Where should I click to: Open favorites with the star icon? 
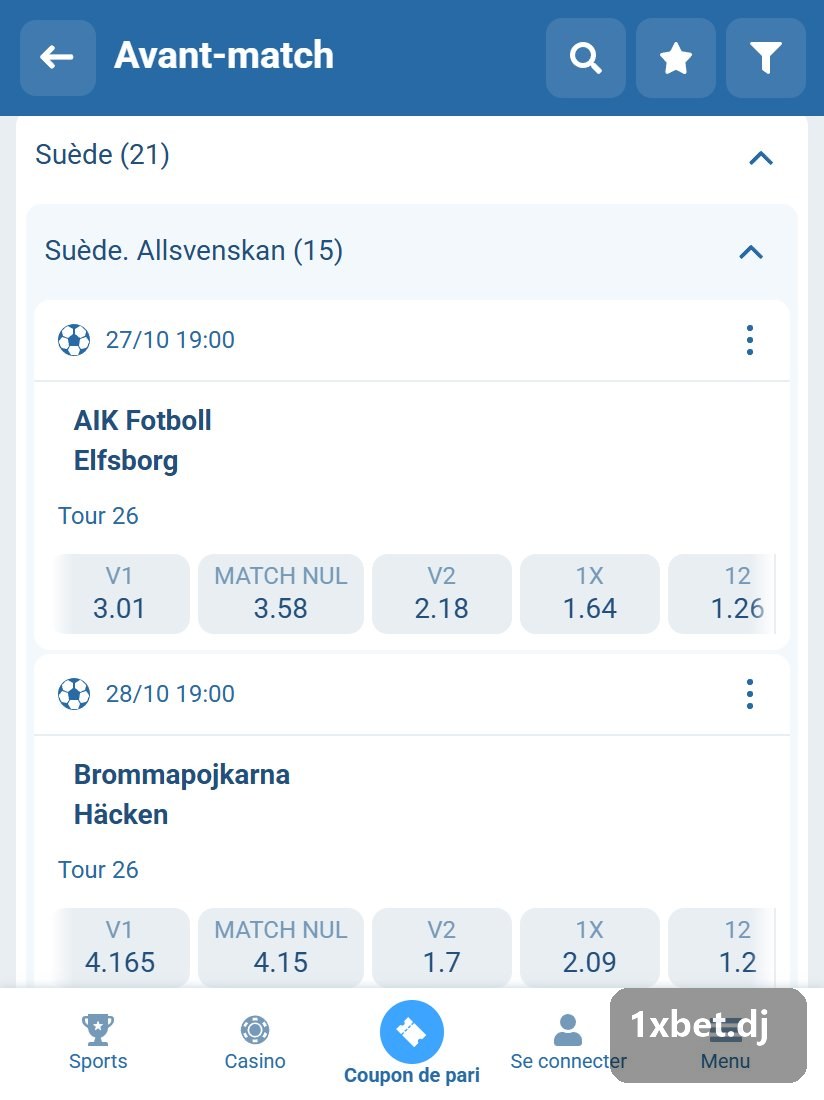click(675, 58)
